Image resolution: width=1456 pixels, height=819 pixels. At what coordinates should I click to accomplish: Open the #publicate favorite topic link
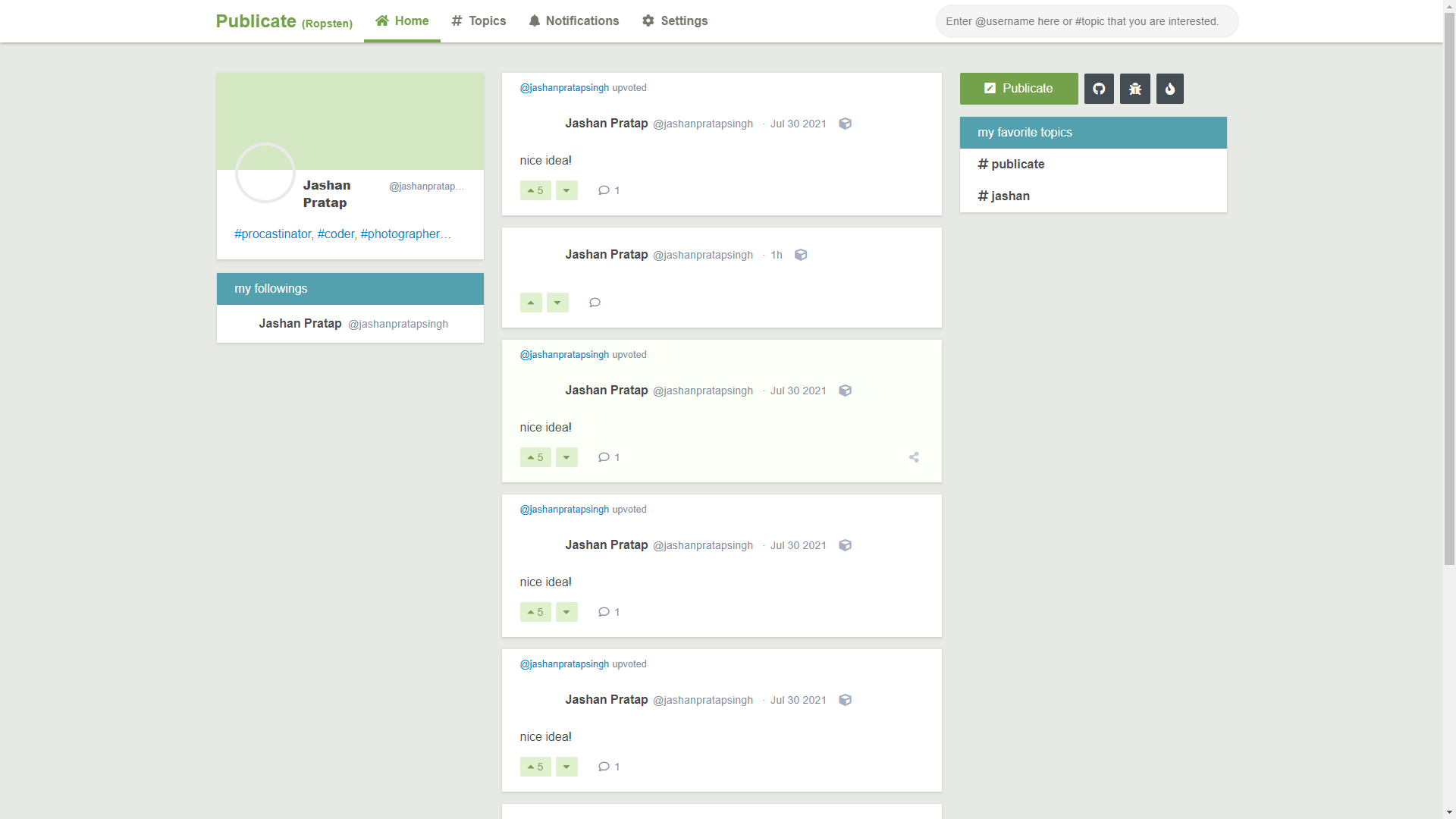click(x=1011, y=164)
